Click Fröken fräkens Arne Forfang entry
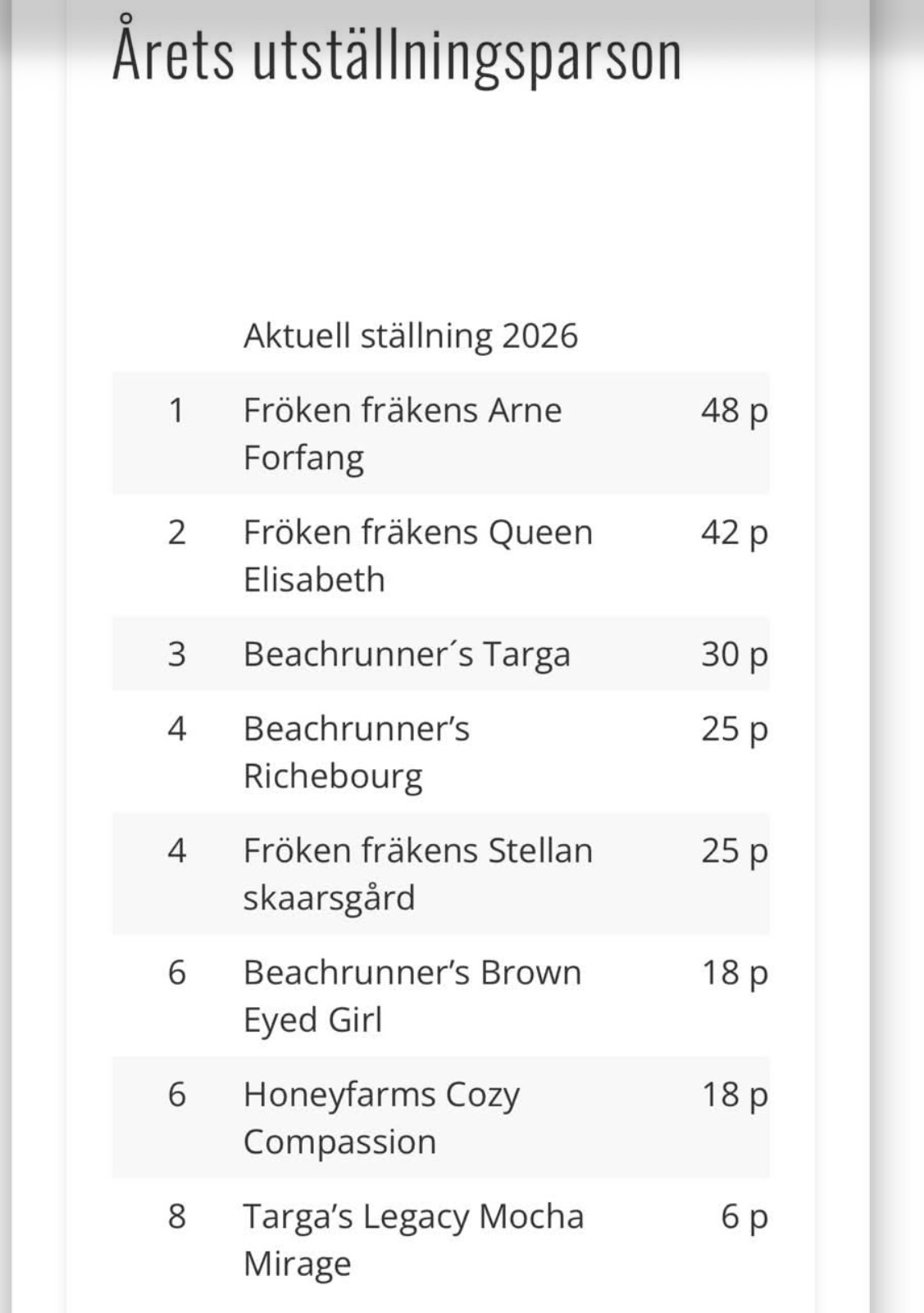924x1313 pixels. (x=403, y=434)
